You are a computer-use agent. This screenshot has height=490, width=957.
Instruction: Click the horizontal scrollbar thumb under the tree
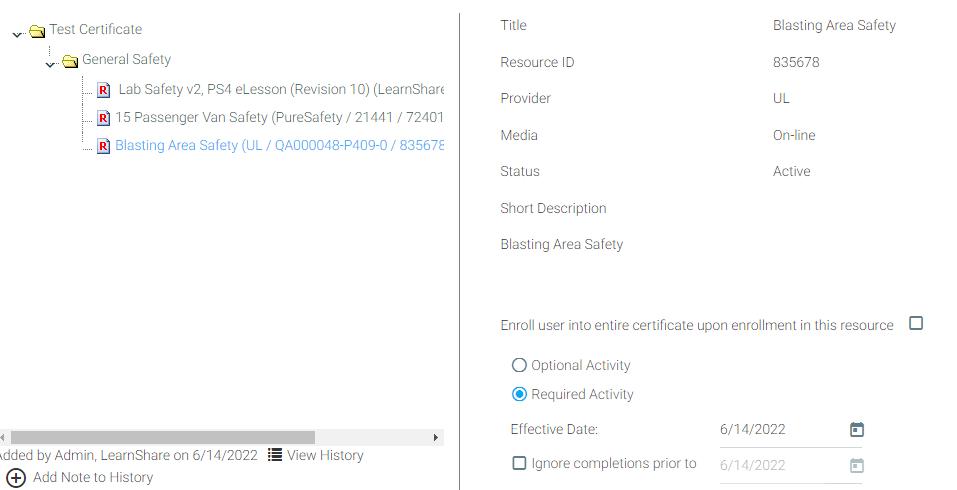(x=162, y=438)
